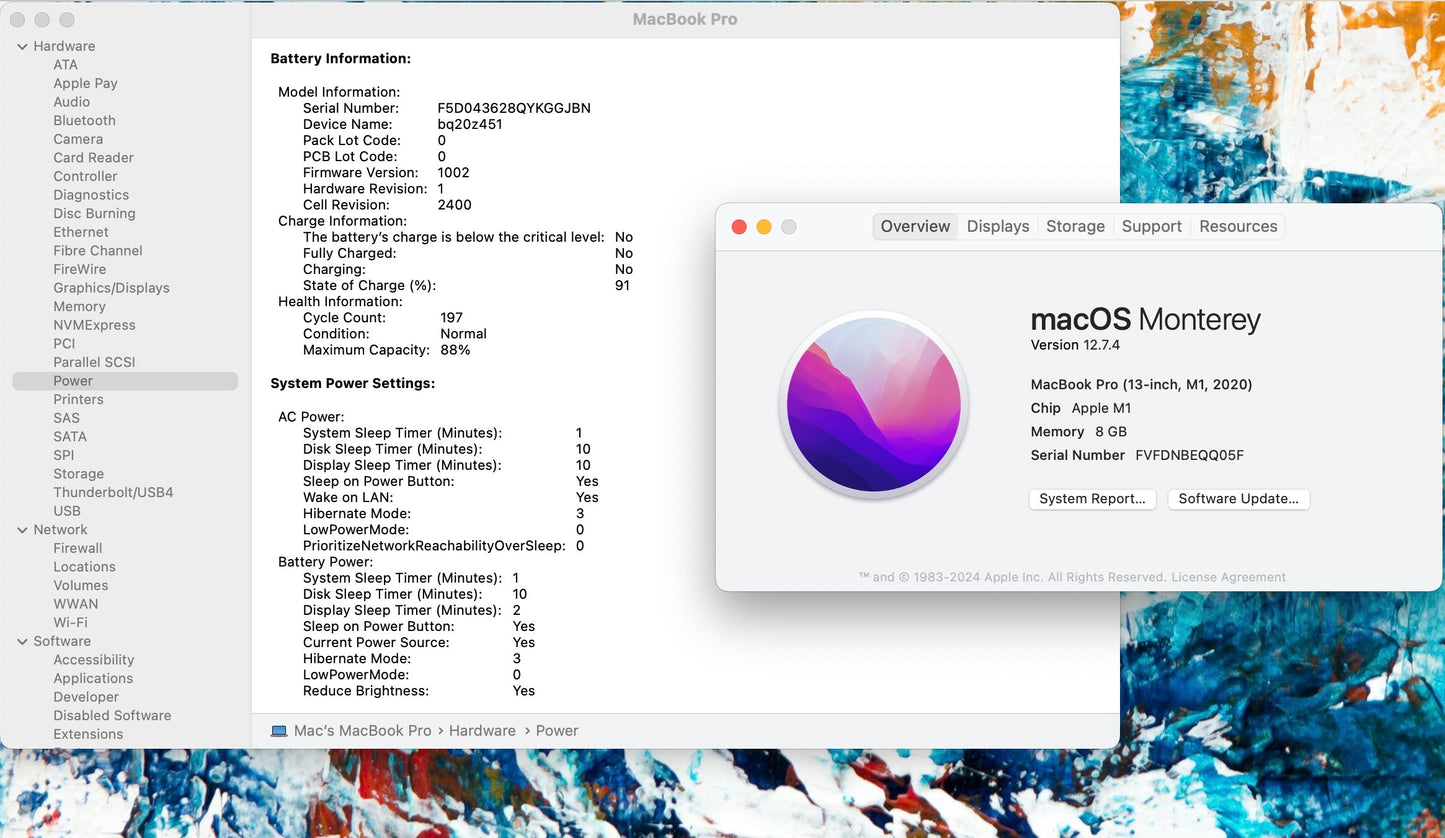The width and height of the screenshot is (1445, 838).
Task: Click the System Report button
Action: [x=1092, y=499]
